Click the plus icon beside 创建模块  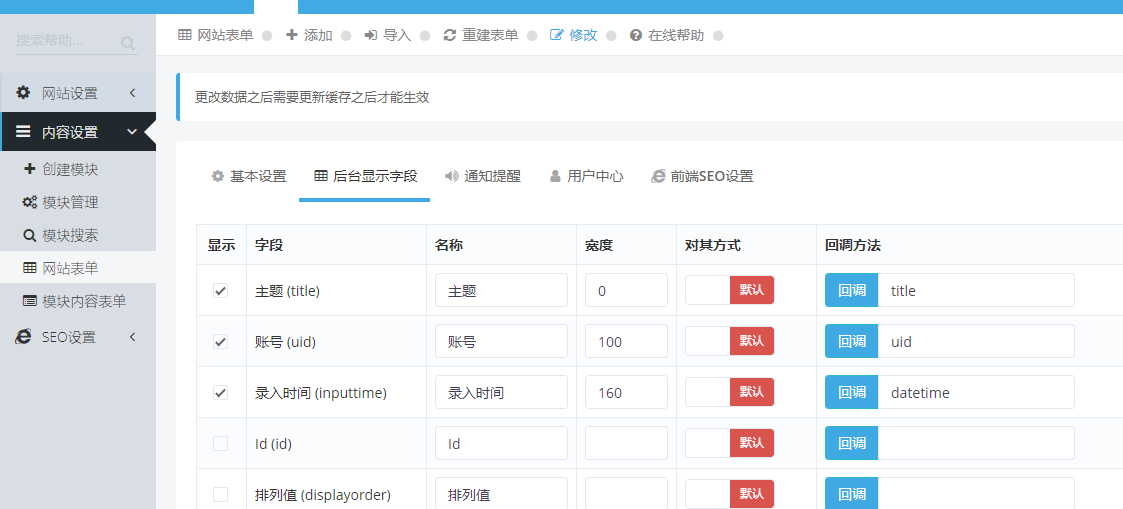tap(29, 170)
